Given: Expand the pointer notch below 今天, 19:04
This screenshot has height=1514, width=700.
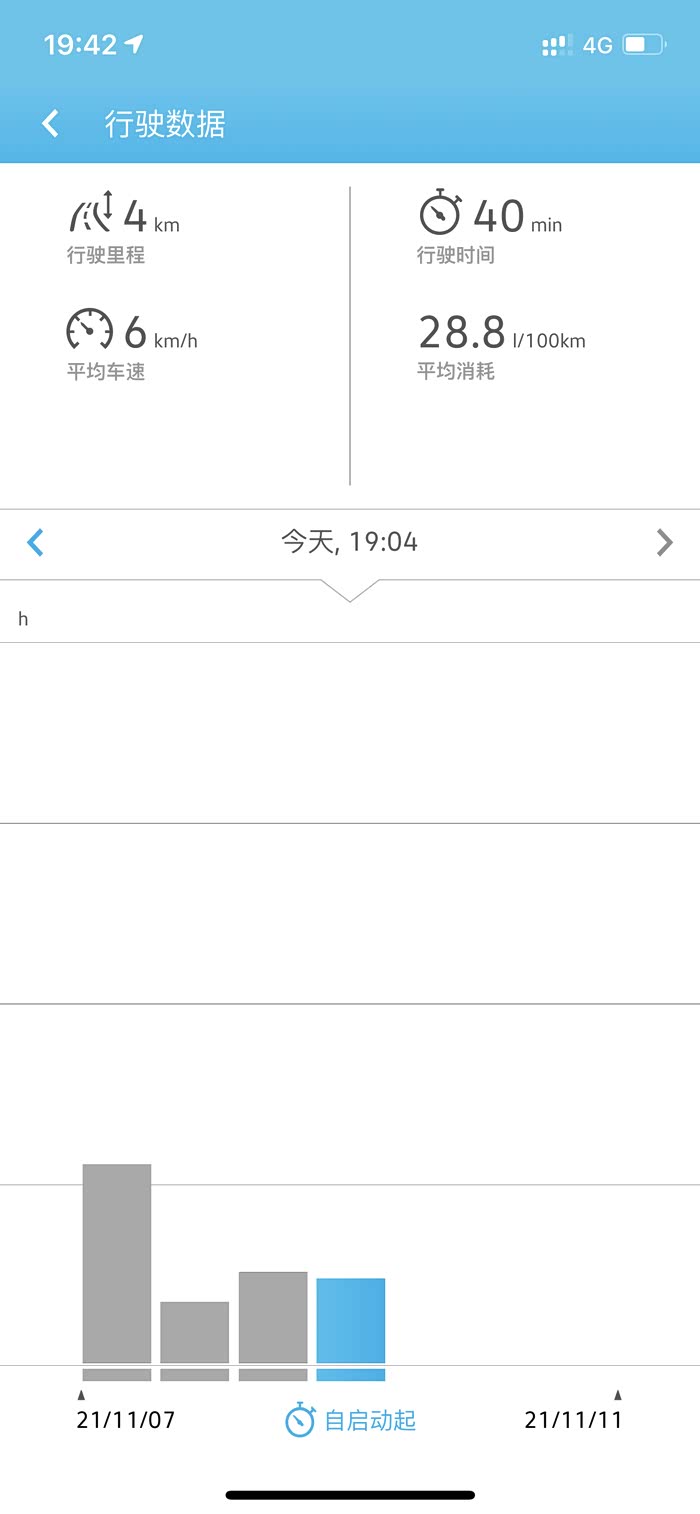Looking at the screenshot, I should 350,590.
